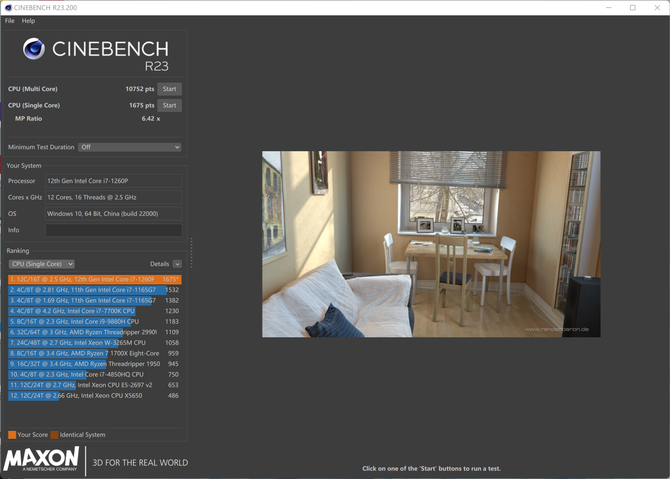Click the rendered room scene image
This screenshot has width=670, height=479.
tap(431, 244)
